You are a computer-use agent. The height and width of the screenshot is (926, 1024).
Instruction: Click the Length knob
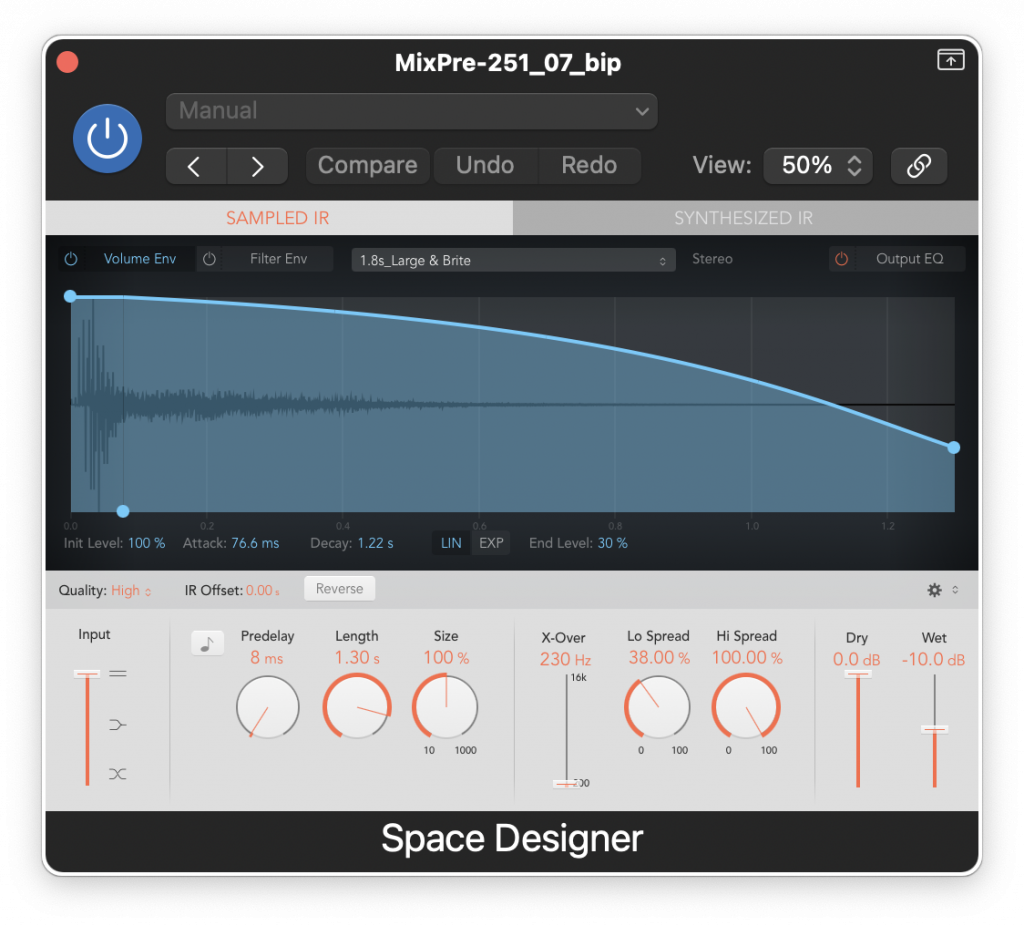pos(357,707)
